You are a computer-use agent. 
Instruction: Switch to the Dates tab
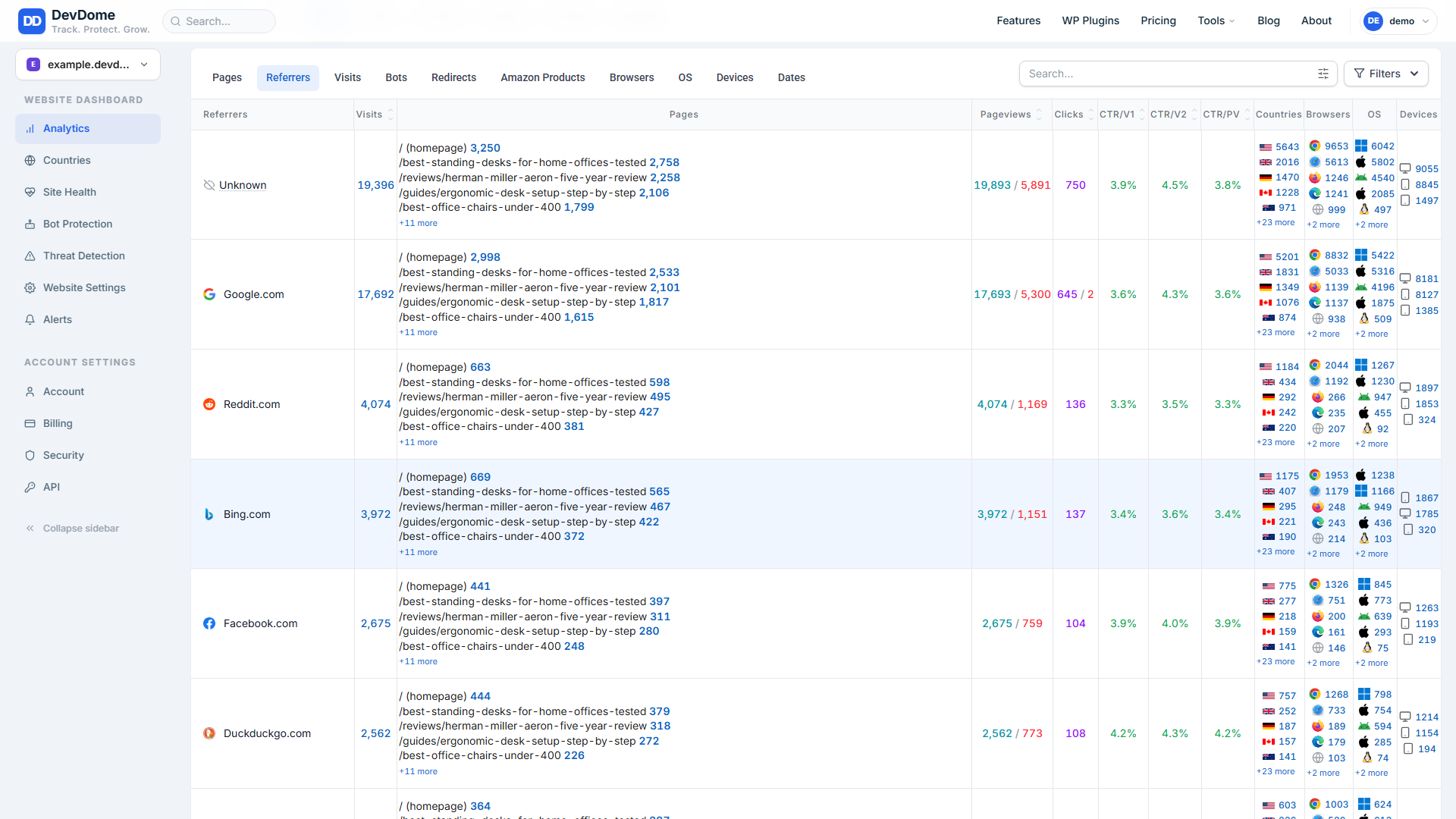click(792, 78)
